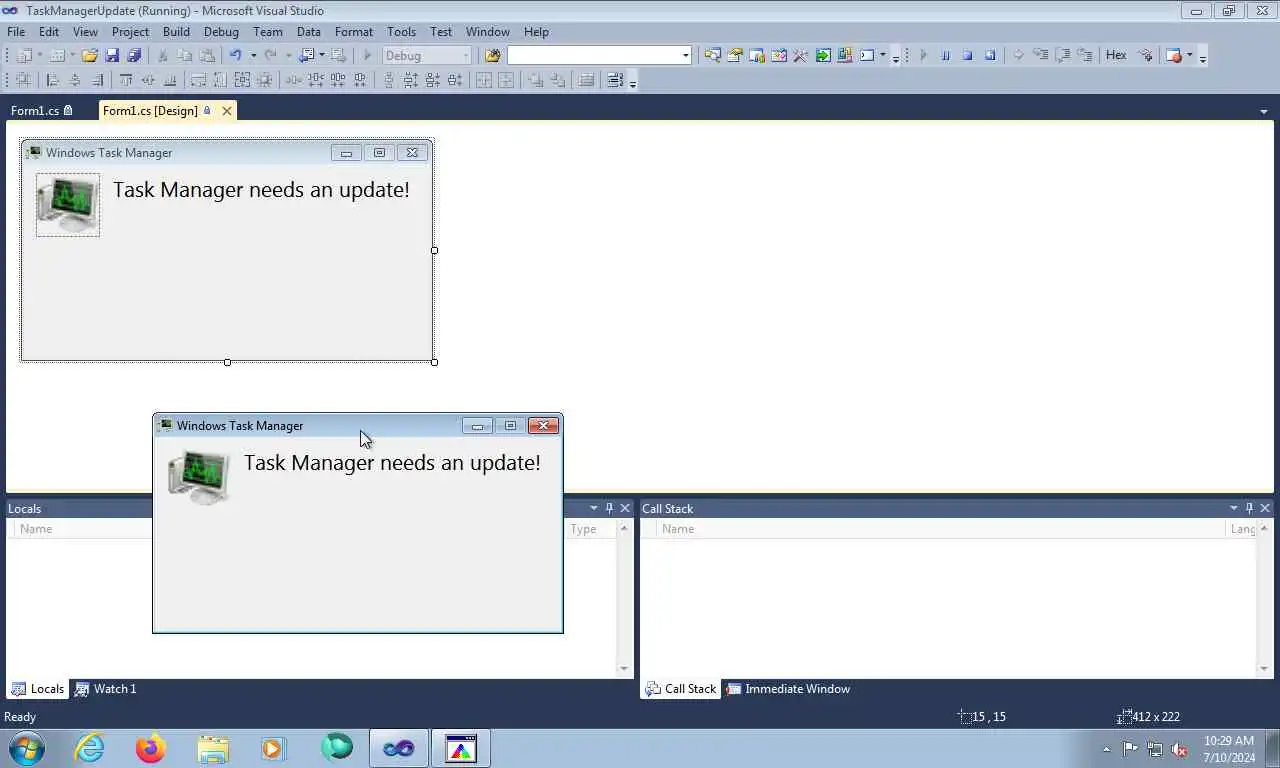
Task: Click the Bring to Front layout icon
Action: (535, 80)
